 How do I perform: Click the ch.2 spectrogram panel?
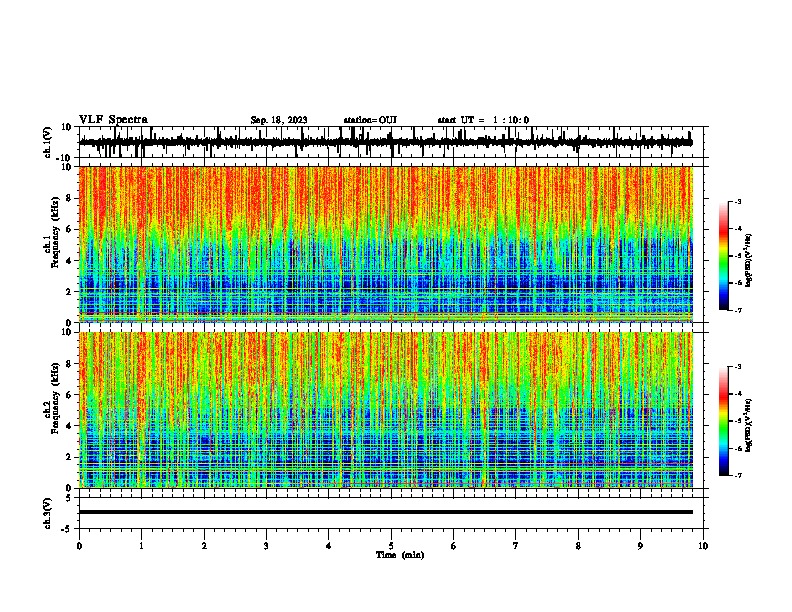pos(385,410)
